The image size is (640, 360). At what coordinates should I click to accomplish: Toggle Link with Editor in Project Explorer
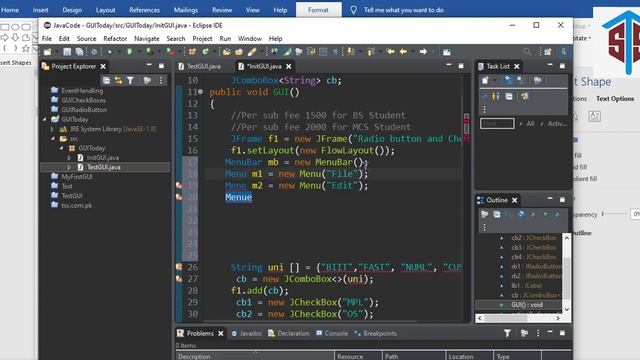(x=118, y=80)
